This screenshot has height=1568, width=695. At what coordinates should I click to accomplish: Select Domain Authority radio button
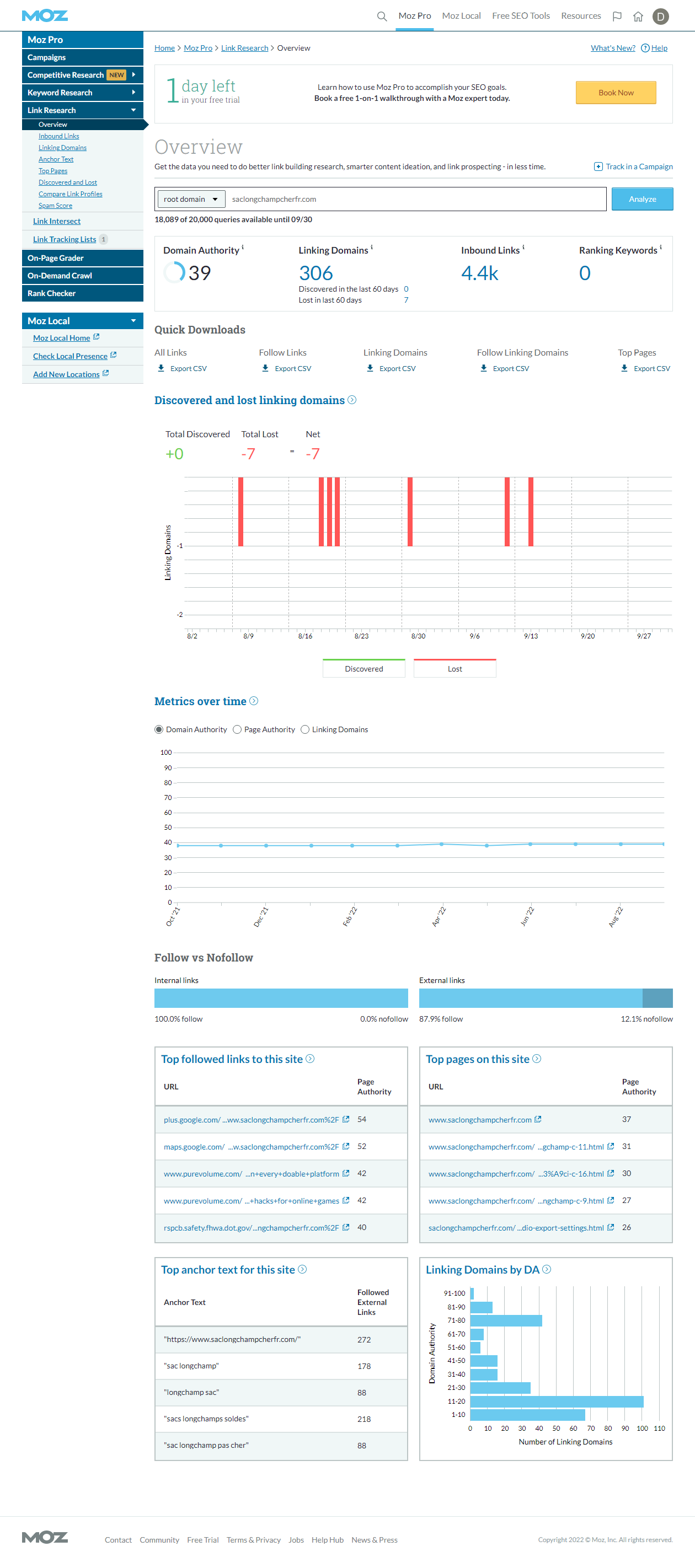point(159,729)
